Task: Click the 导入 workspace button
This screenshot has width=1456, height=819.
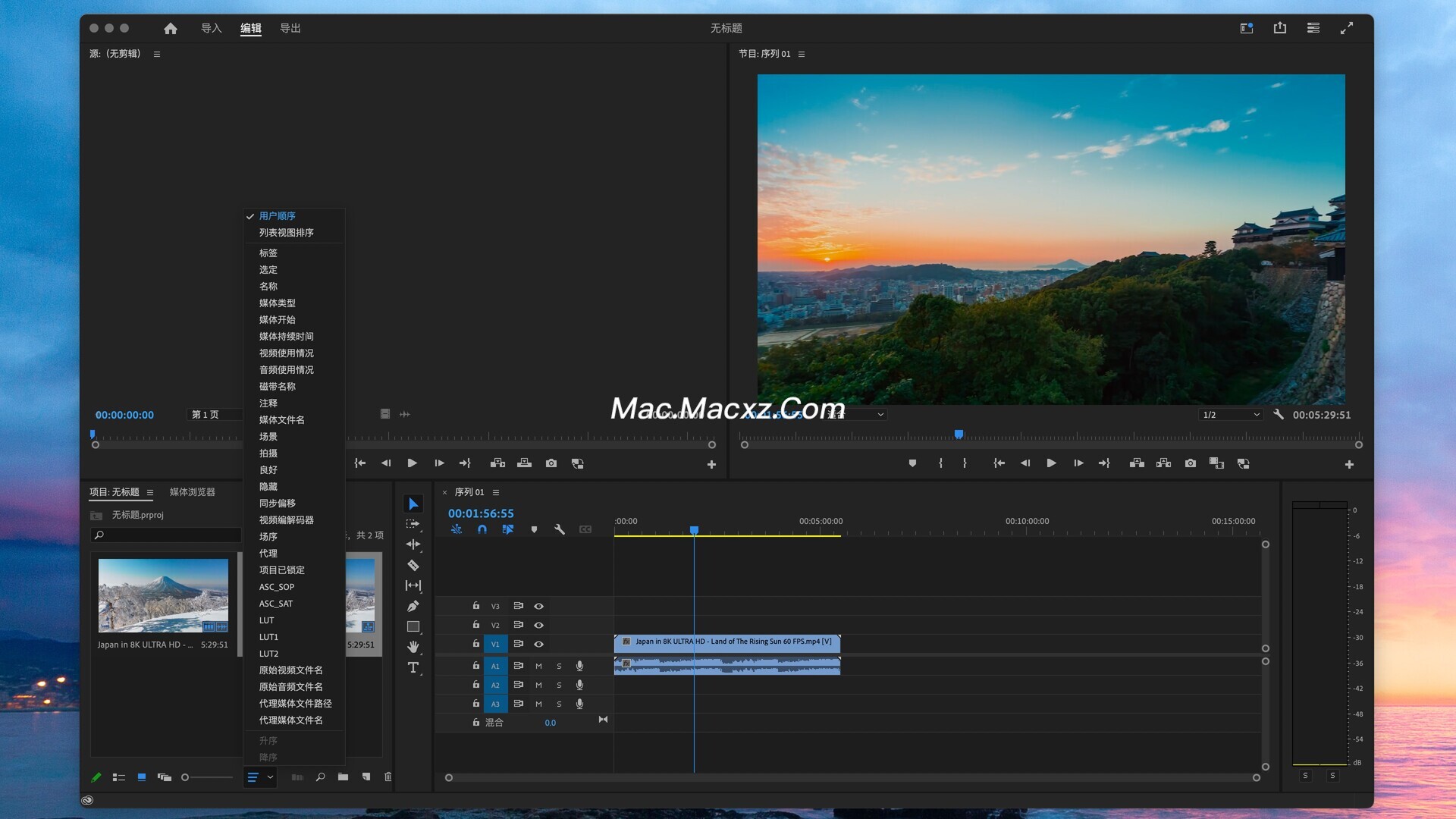Action: coord(211,28)
